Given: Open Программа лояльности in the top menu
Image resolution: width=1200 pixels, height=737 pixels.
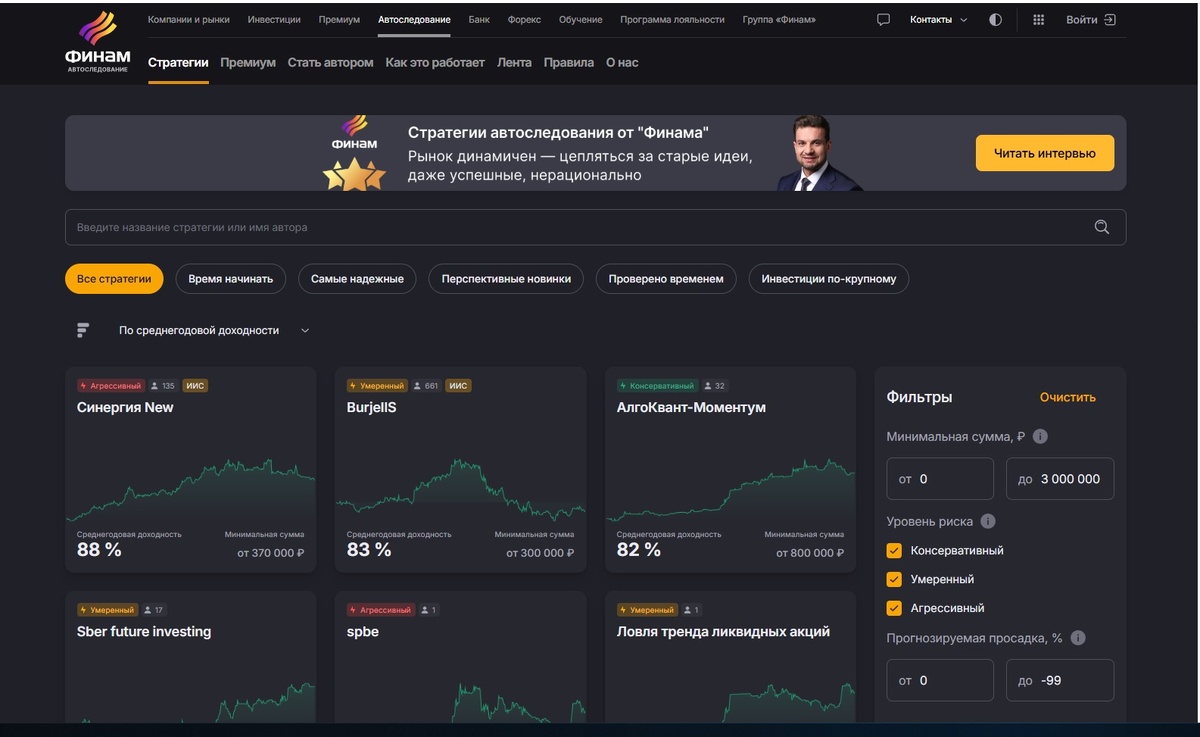Looking at the screenshot, I should click(673, 20).
